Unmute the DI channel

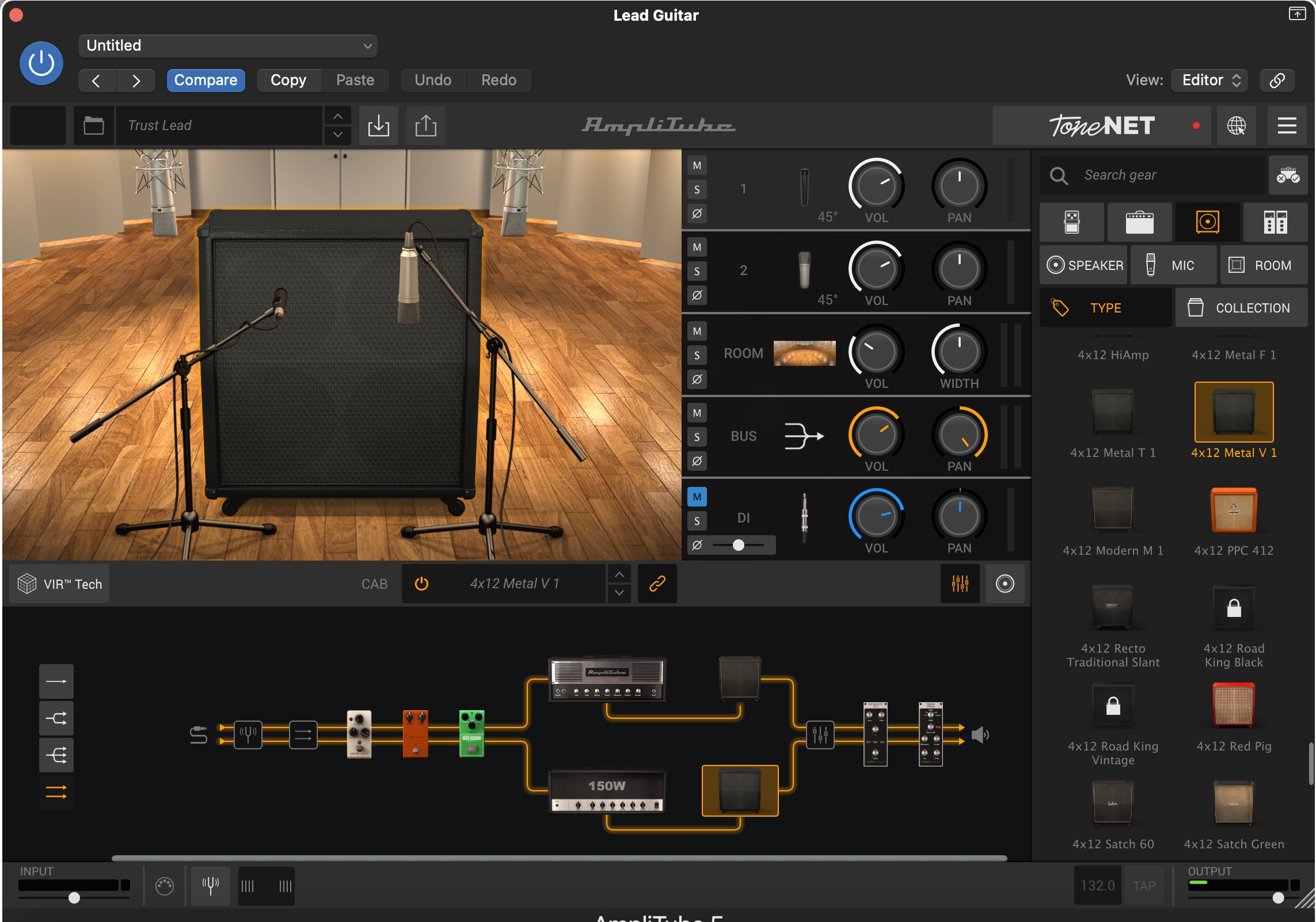click(697, 497)
